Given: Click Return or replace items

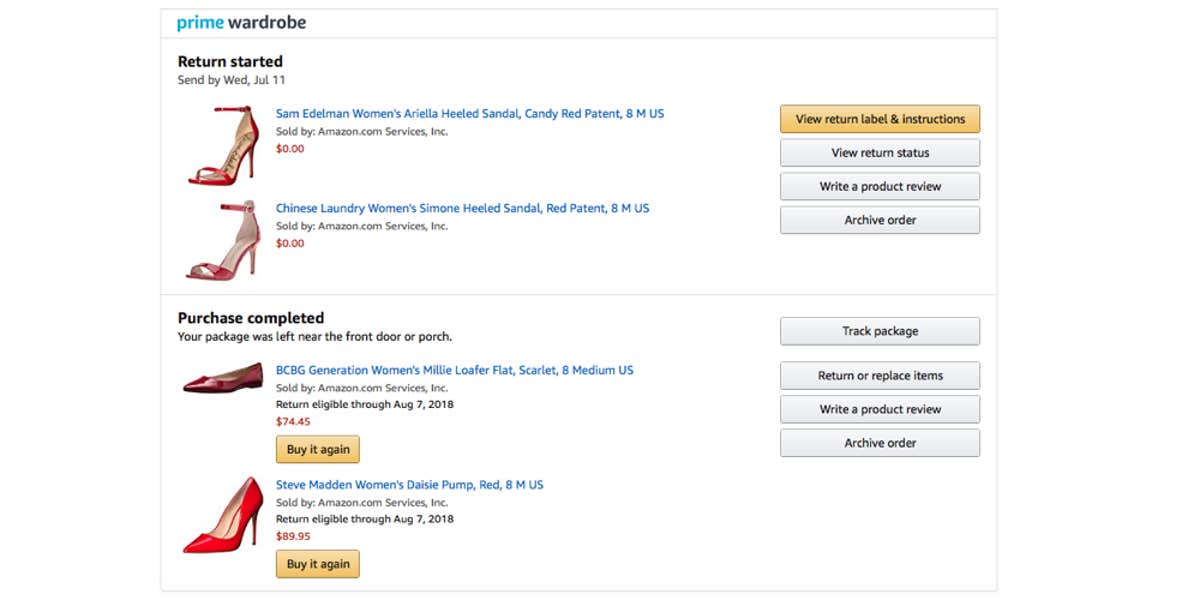Looking at the screenshot, I should (879, 375).
